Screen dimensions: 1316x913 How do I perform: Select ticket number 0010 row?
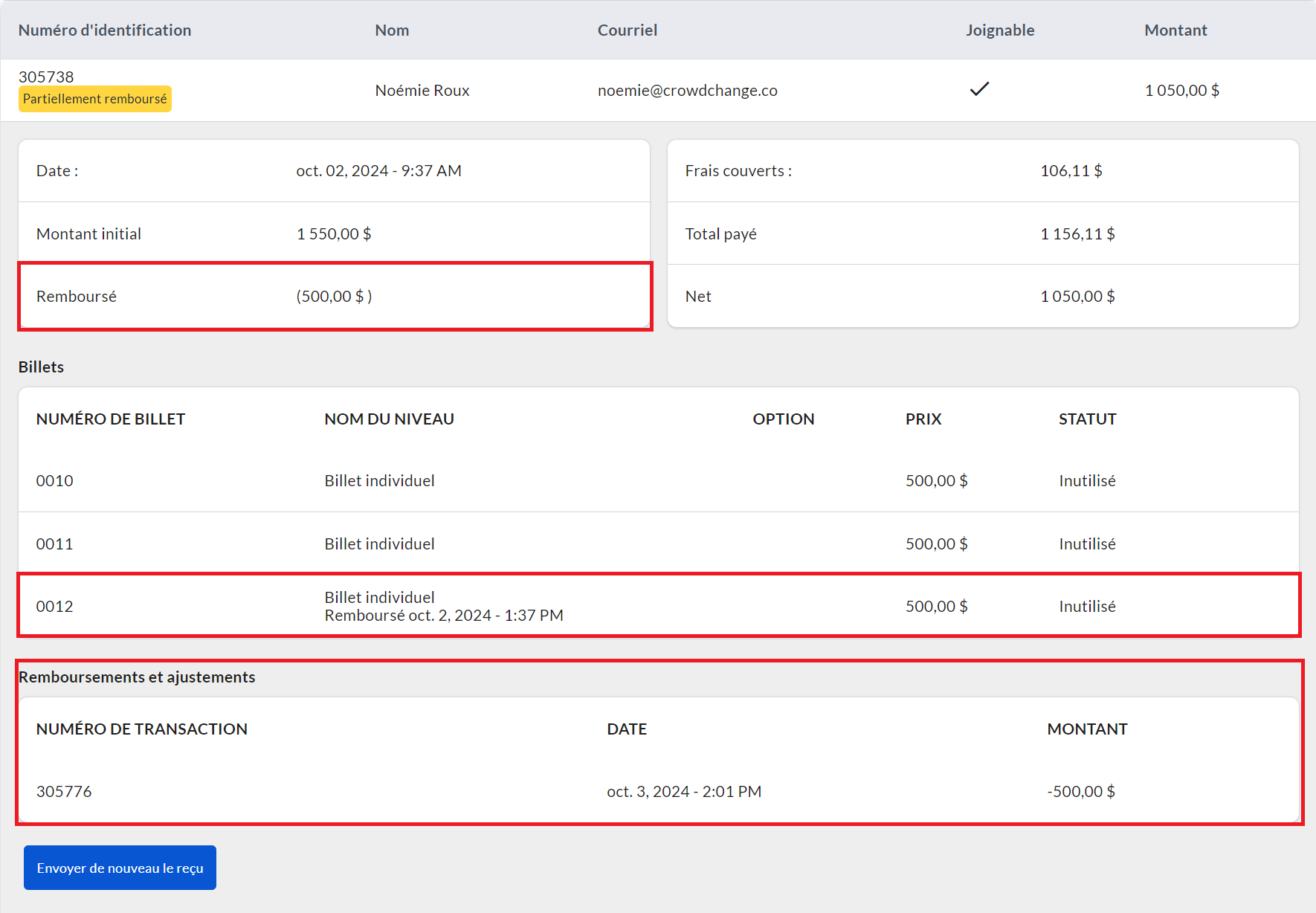click(x=54, y=481)
